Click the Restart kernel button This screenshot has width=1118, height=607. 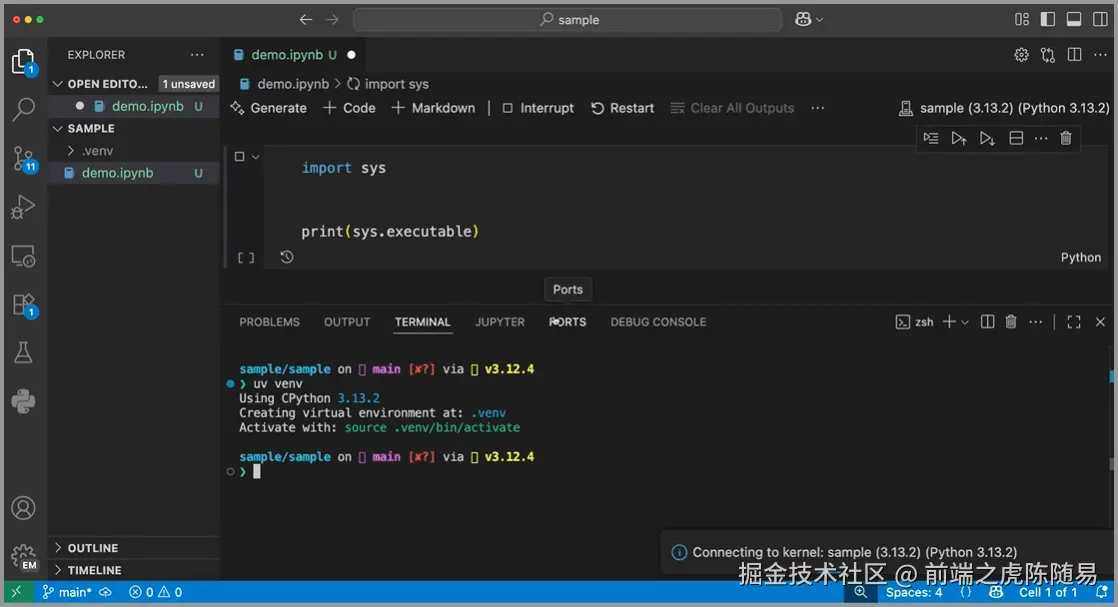pos(622,108)
